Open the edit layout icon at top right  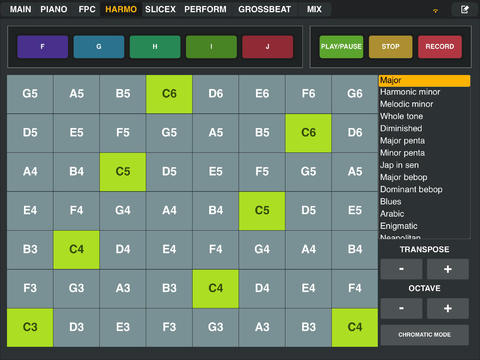[464, 9]
